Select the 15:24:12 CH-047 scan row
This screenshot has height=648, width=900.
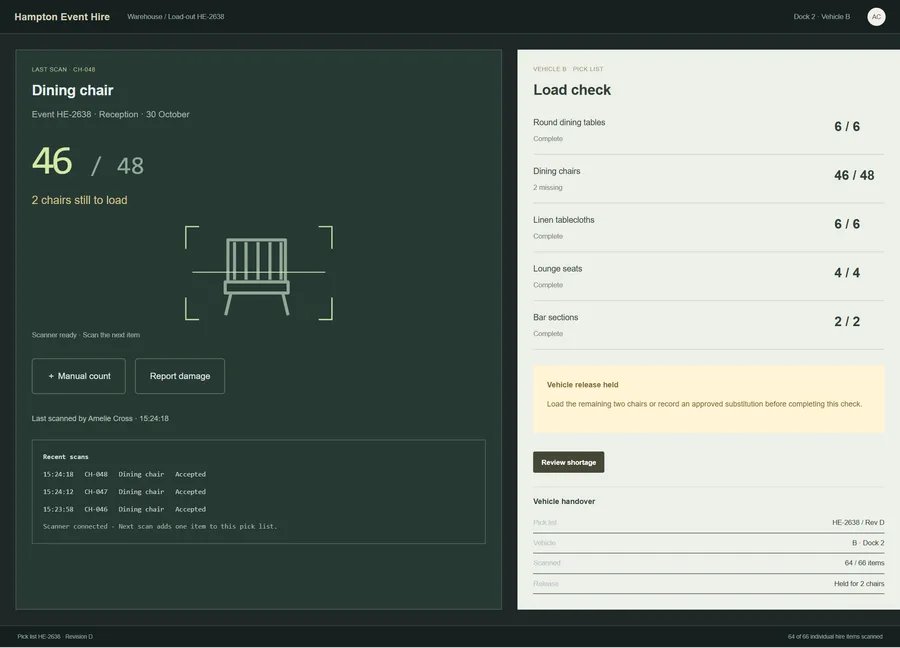pos(125,492)
